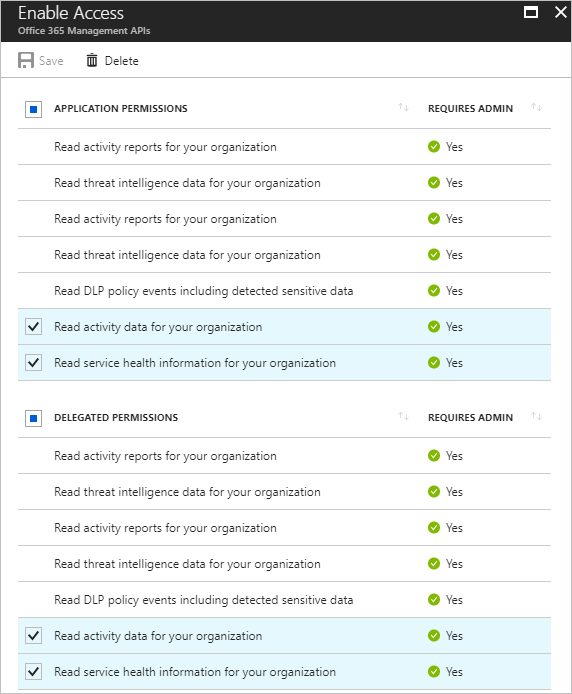572x694 pixels.
Task: Click green check next to first application permission
Action: click(434, 147)
